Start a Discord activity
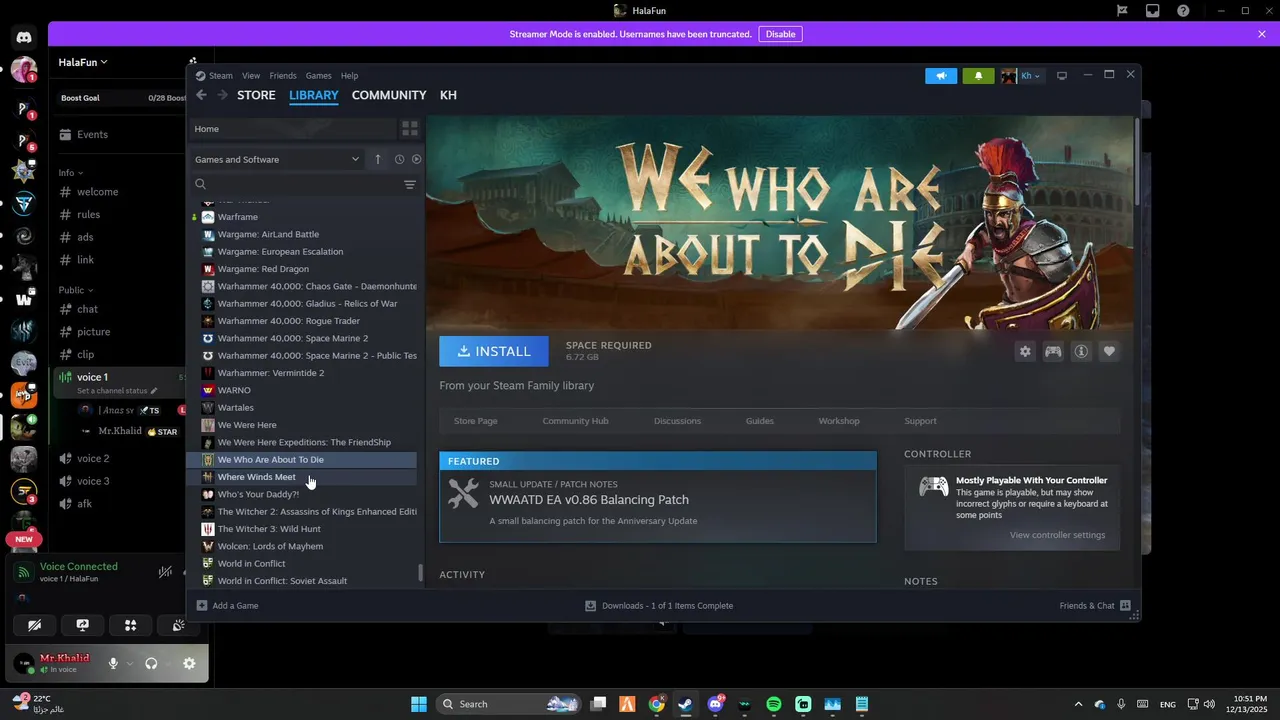 [x=130, y=625]
